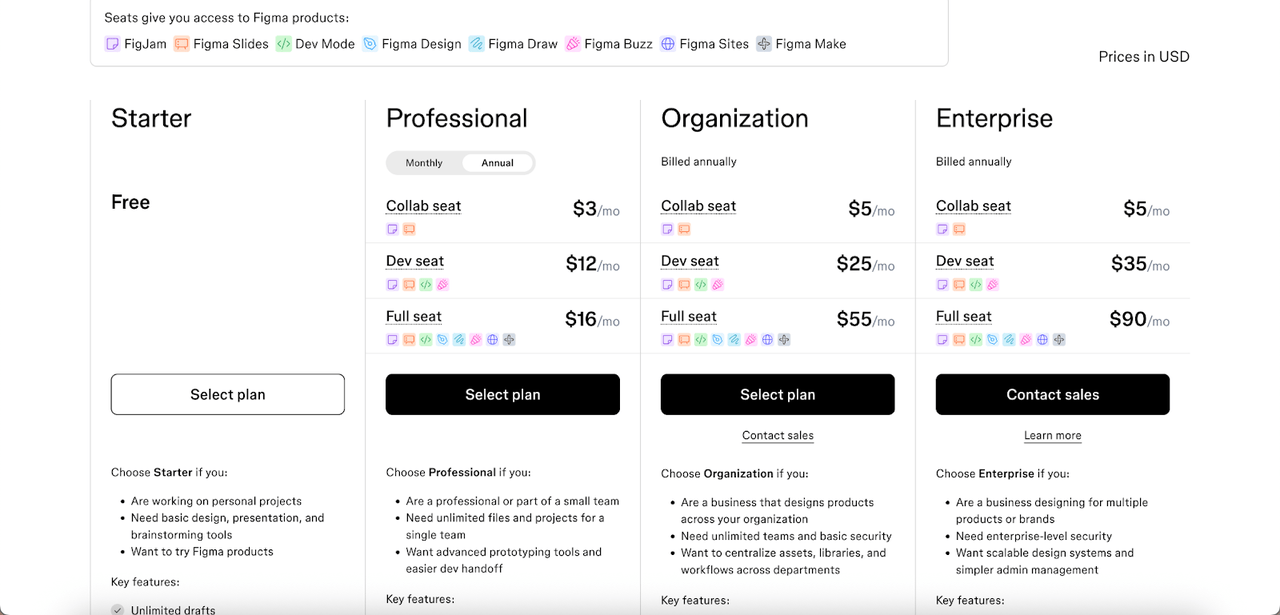Toggle the Unlimited drafts checkmark

(x=117, y=608)
